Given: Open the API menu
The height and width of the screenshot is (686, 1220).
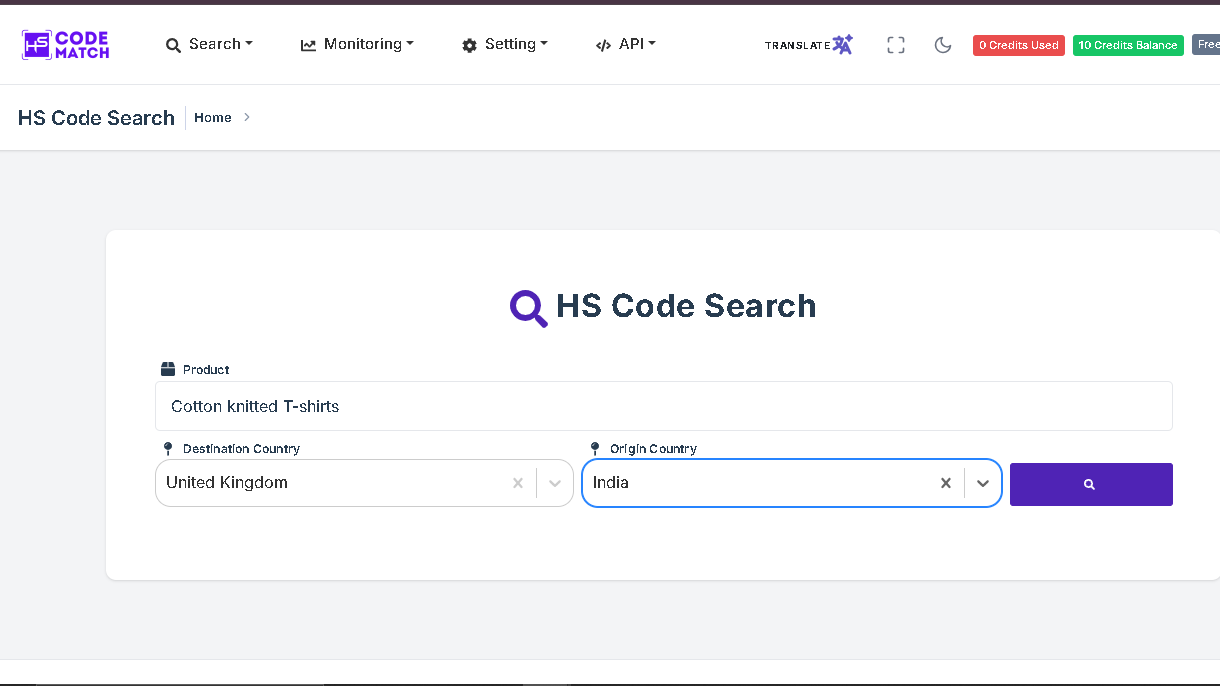Looking at the screenshot, I should (x=625, y=44).
